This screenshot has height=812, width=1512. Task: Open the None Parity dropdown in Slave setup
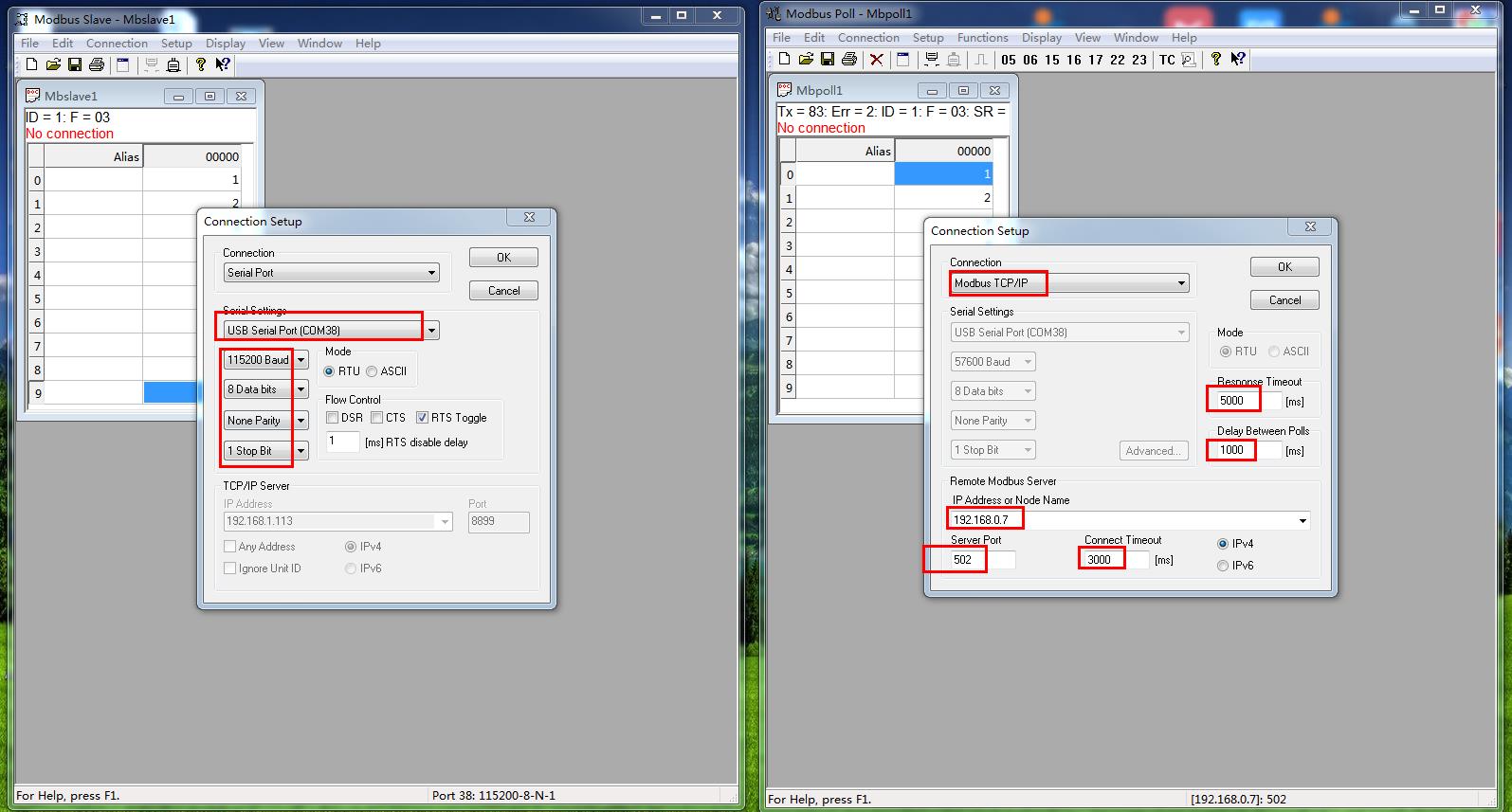[x=301, y=421]
